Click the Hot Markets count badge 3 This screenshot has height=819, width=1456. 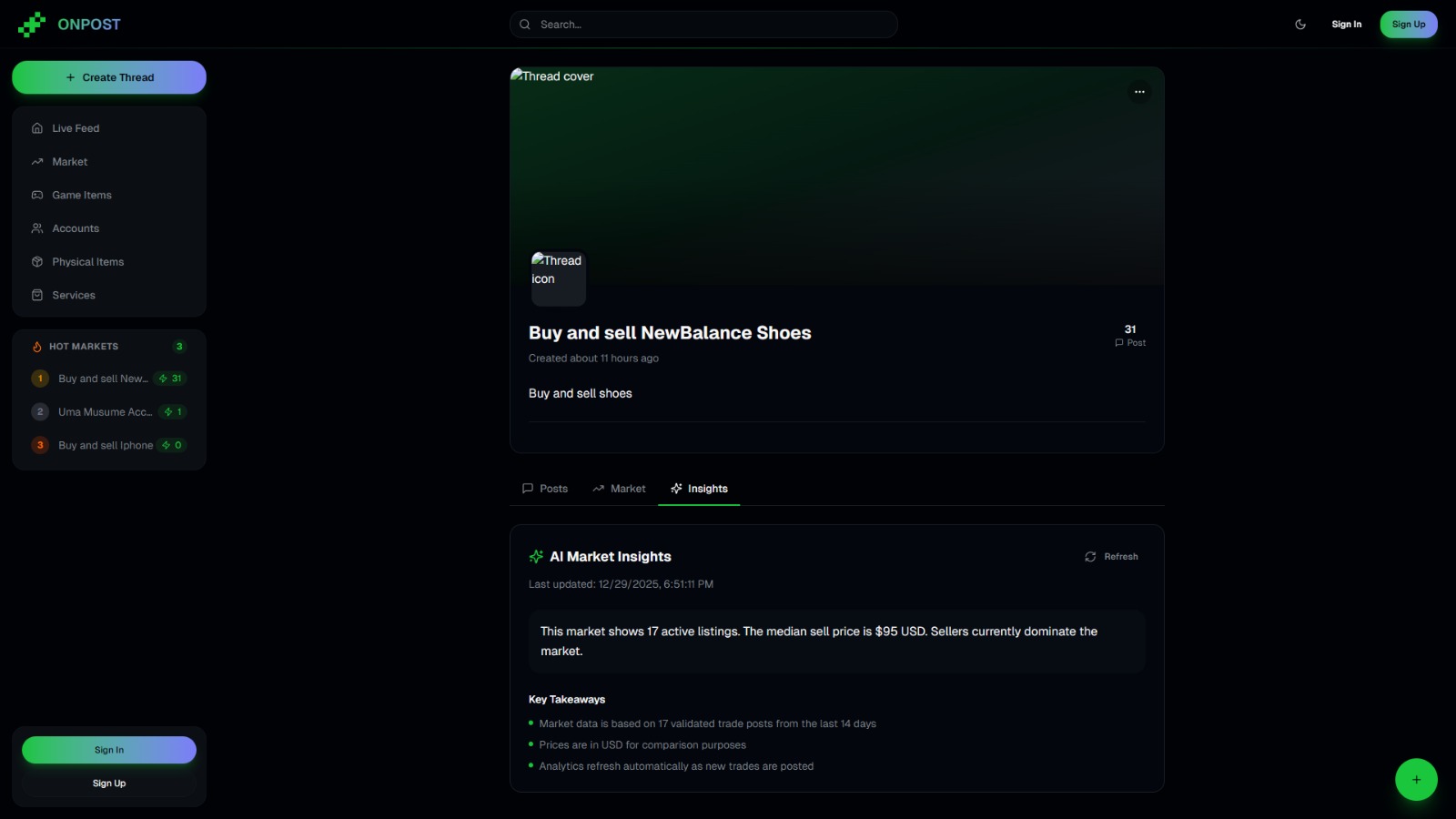click(179, 347)
